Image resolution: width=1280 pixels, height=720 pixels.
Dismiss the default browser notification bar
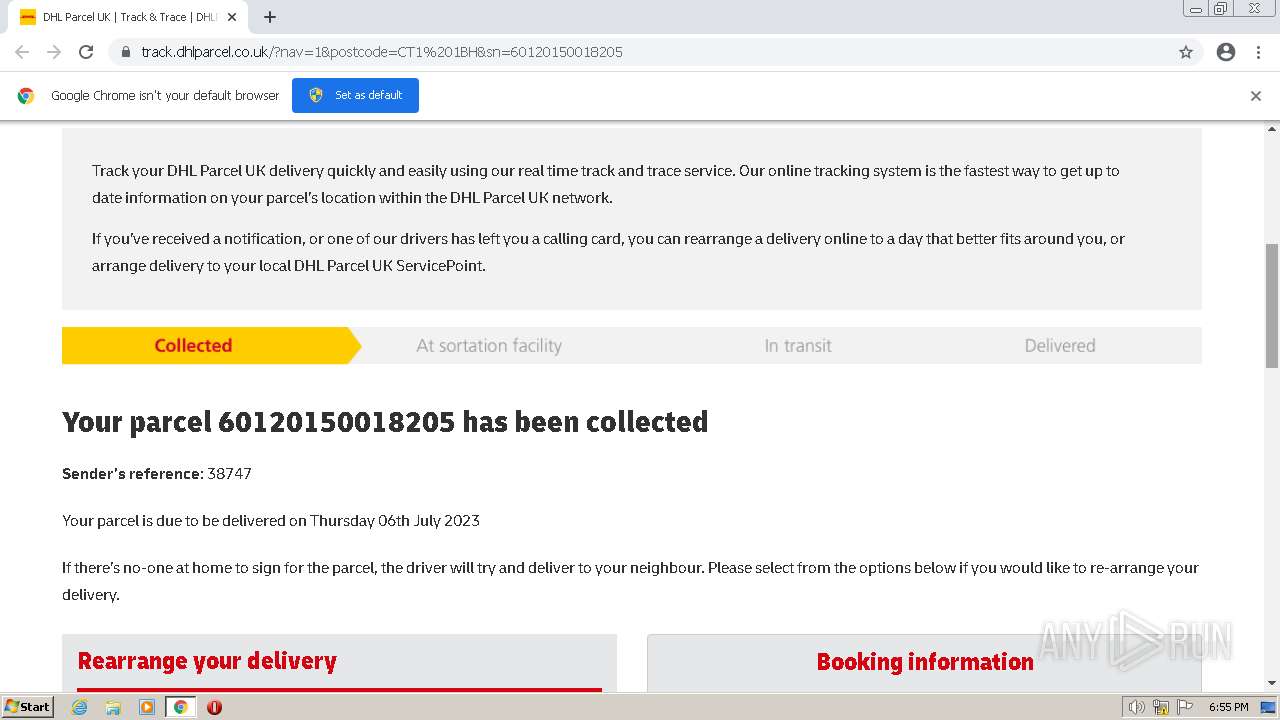1256,96
